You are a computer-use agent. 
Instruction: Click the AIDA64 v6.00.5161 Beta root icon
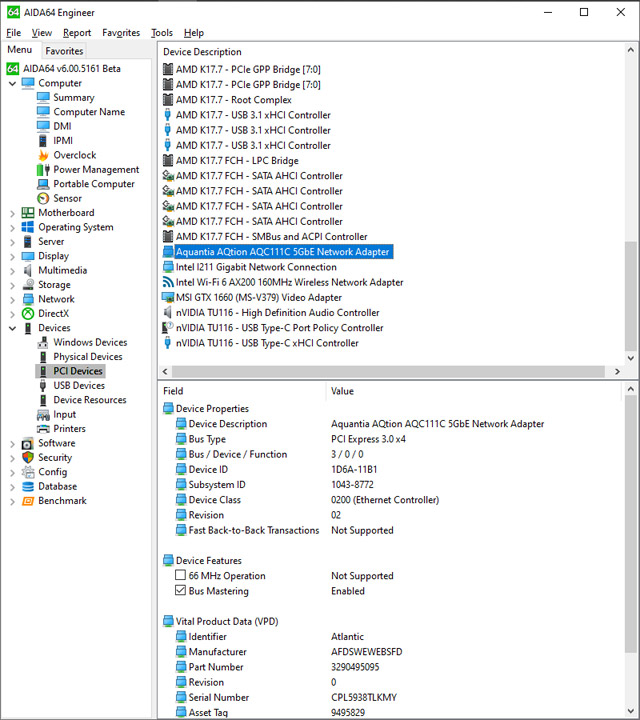pos(12,69)
